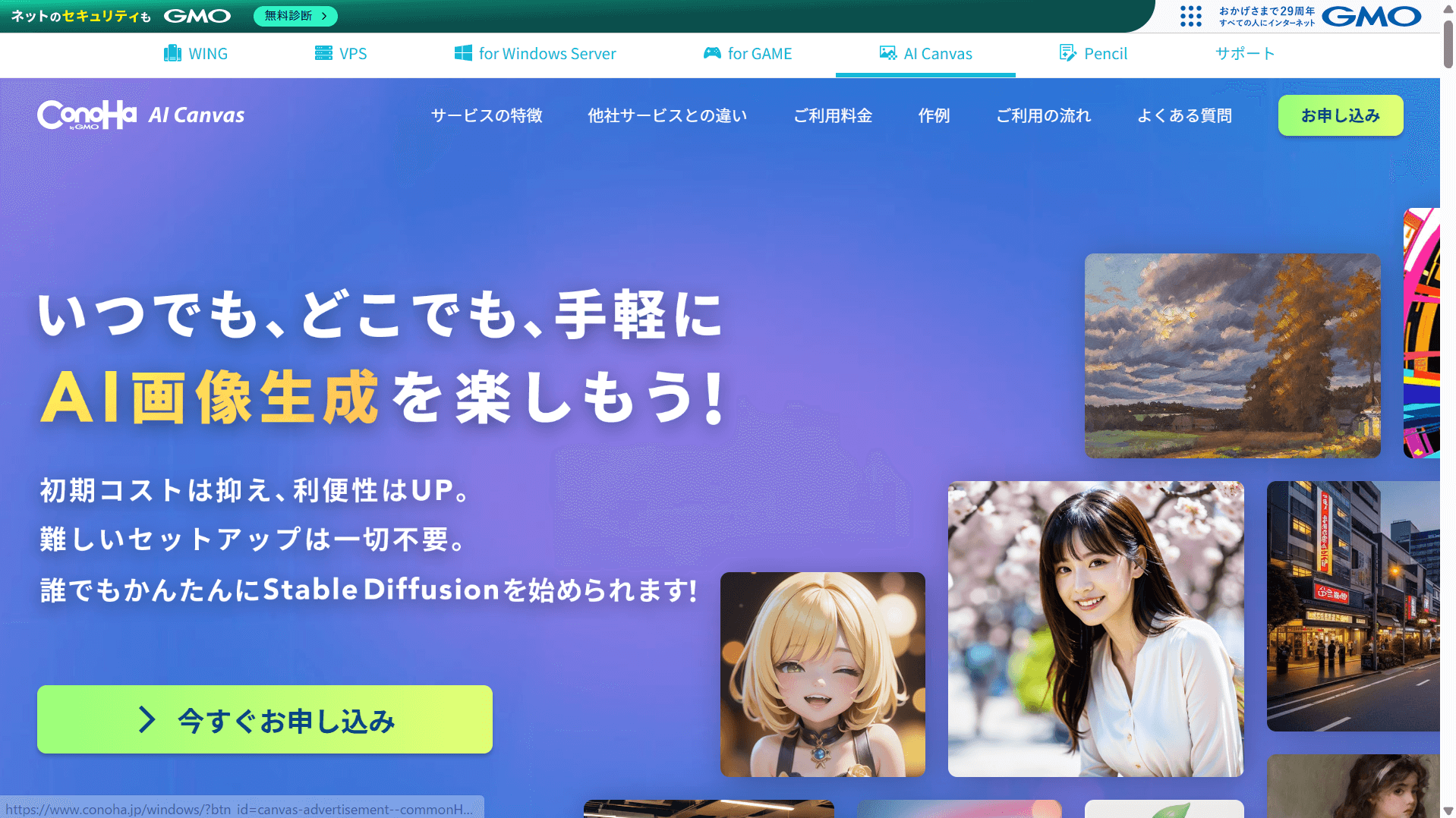Click the Pencil document icon
The width and height of the screenshot is (1456, 818).
(x=1068, y=53)
